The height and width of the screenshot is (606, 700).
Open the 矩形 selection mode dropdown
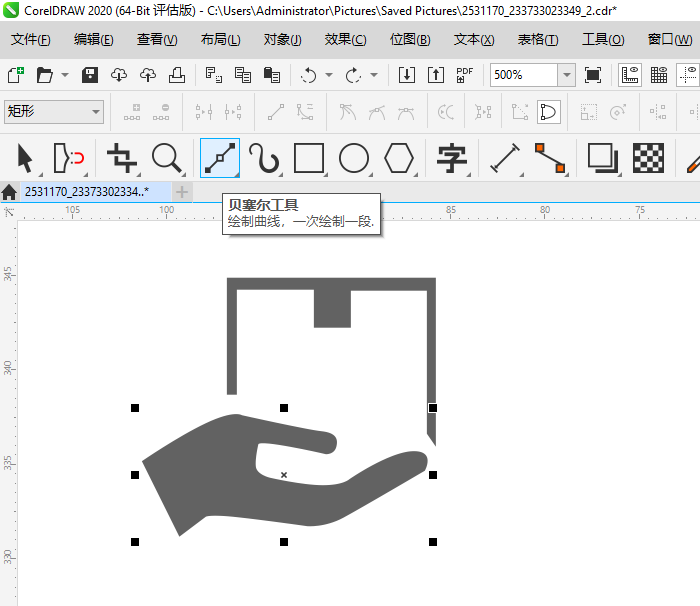pos(54,111)
